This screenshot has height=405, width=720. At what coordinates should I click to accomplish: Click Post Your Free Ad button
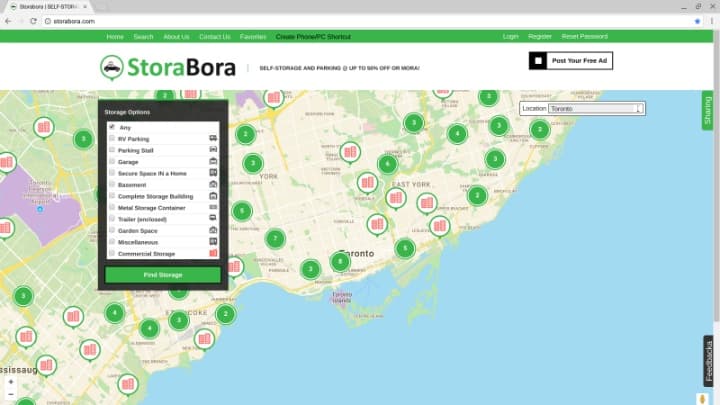click(x=570, y=61)
